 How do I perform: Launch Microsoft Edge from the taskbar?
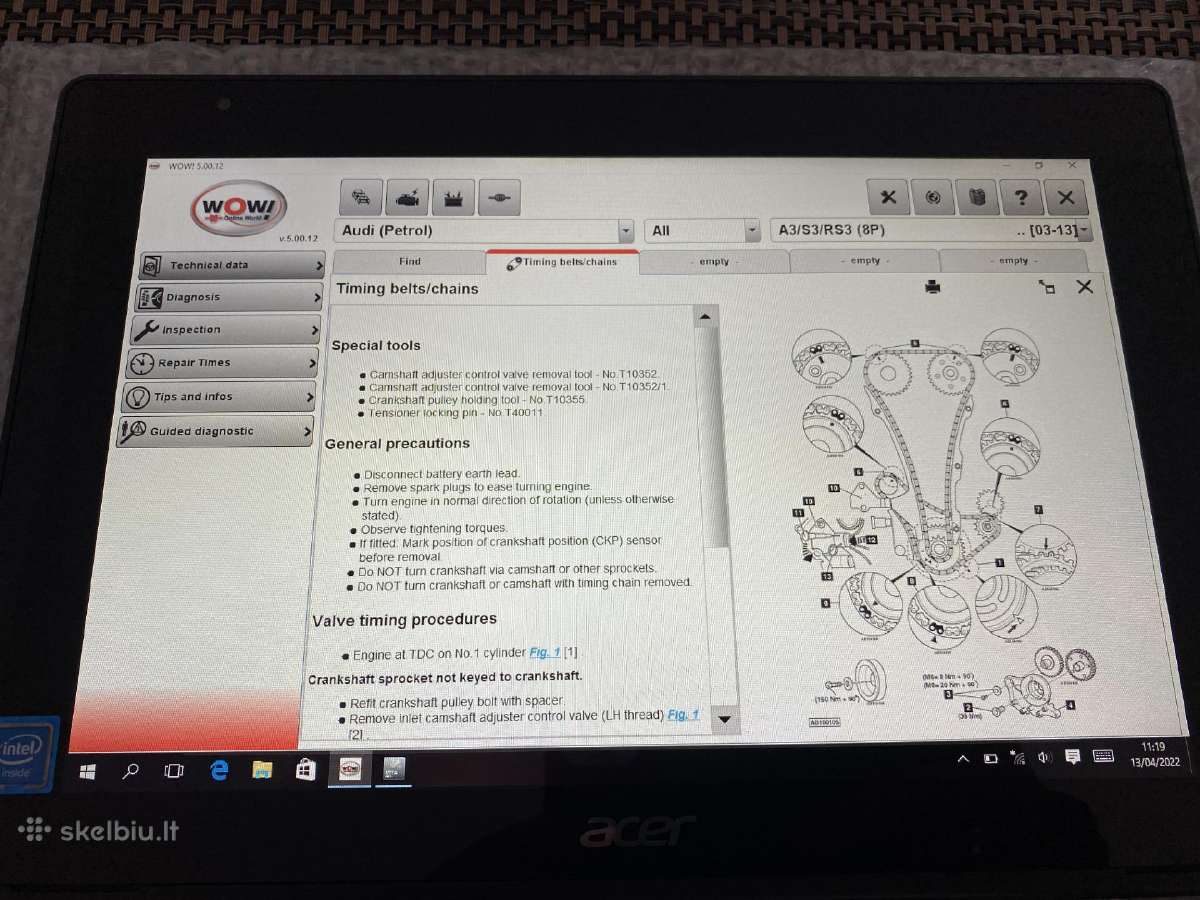219,770
